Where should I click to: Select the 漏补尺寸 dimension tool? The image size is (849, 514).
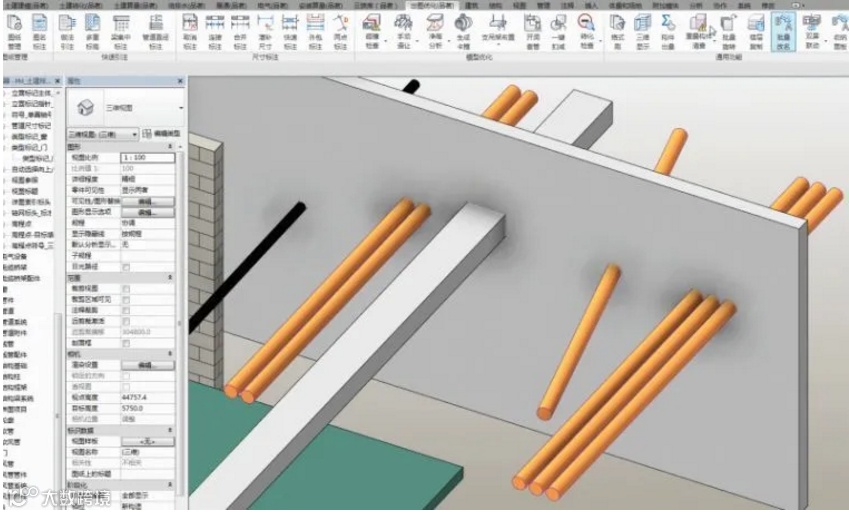(x=265, y=31)
